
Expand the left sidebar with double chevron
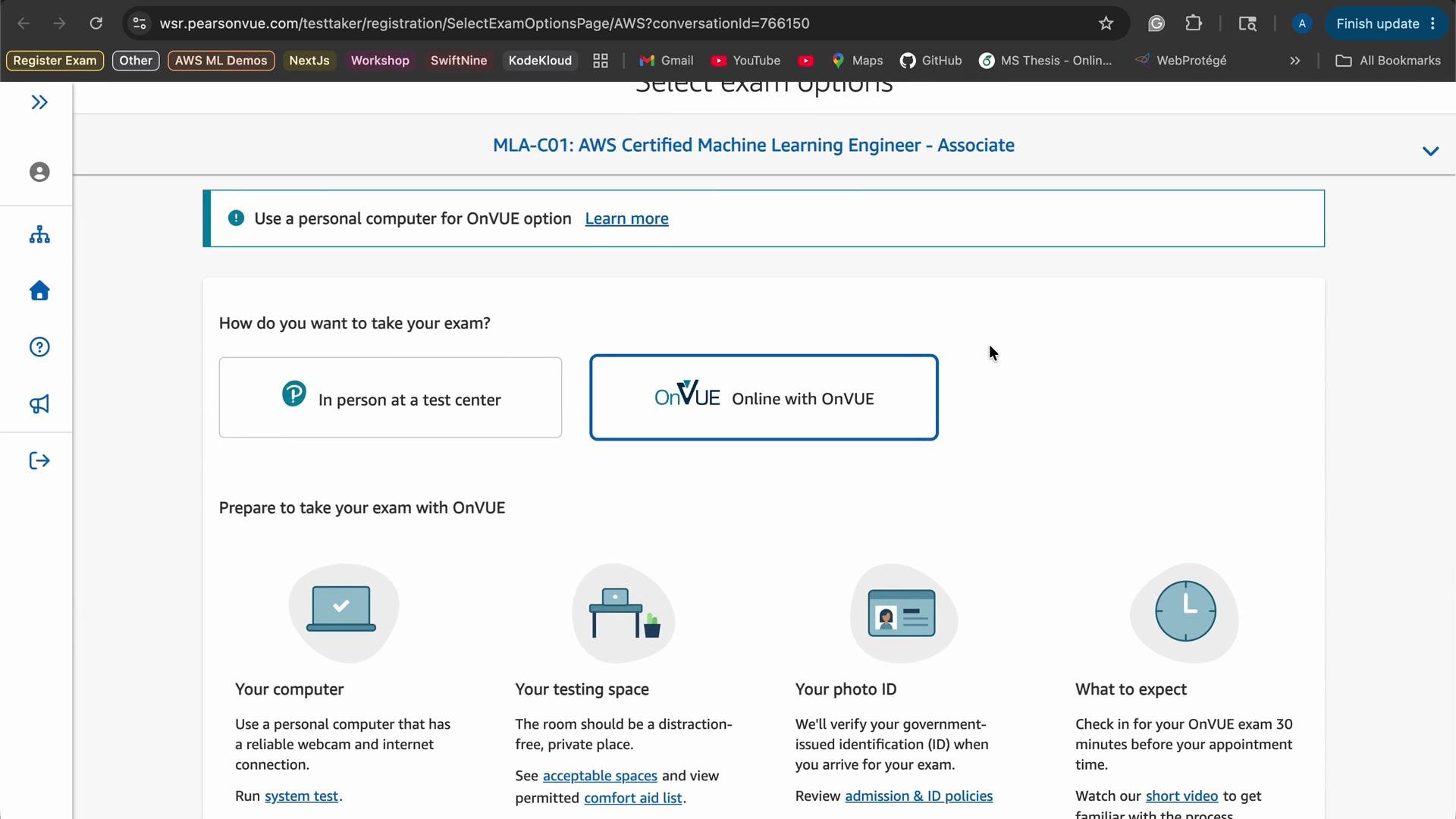(39, 102)
